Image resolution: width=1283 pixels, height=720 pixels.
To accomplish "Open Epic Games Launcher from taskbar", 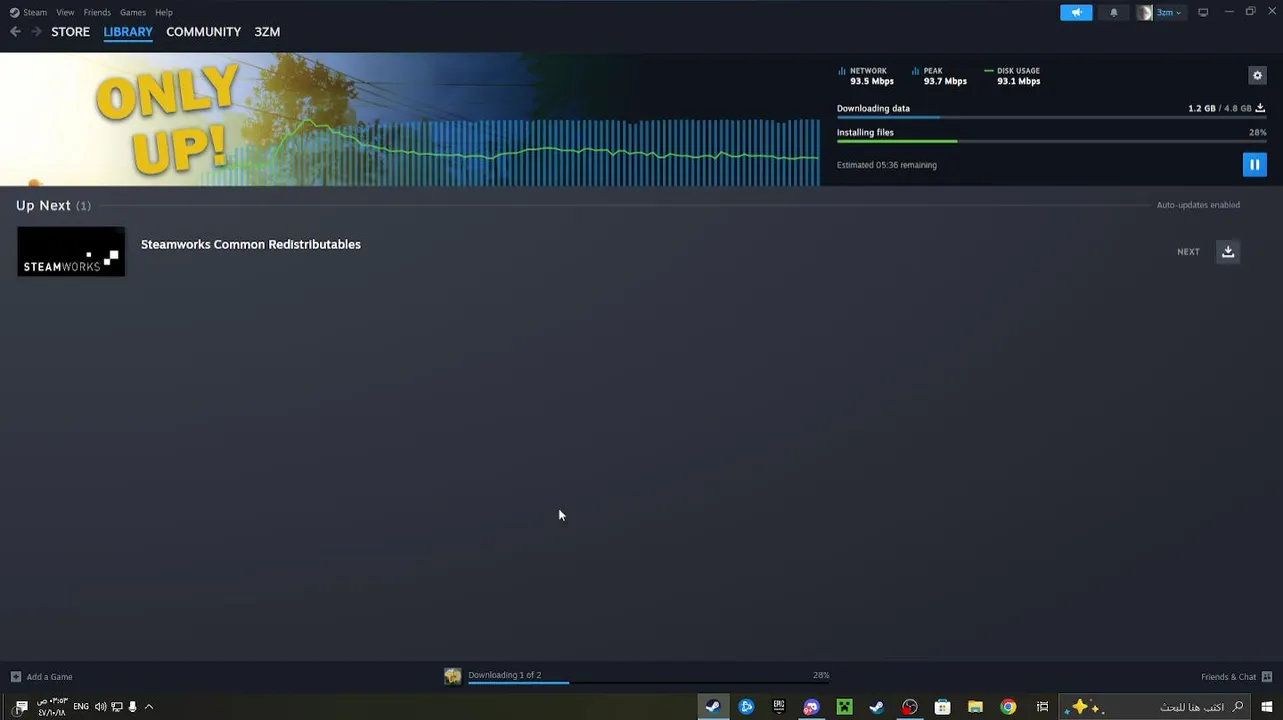I will pyautogui.click(x=779, y=707).
